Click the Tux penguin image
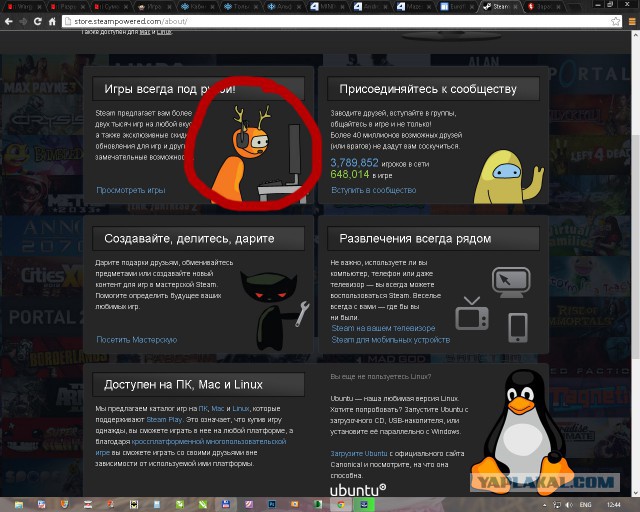The image size is (640, 512). tap(522, 431)
